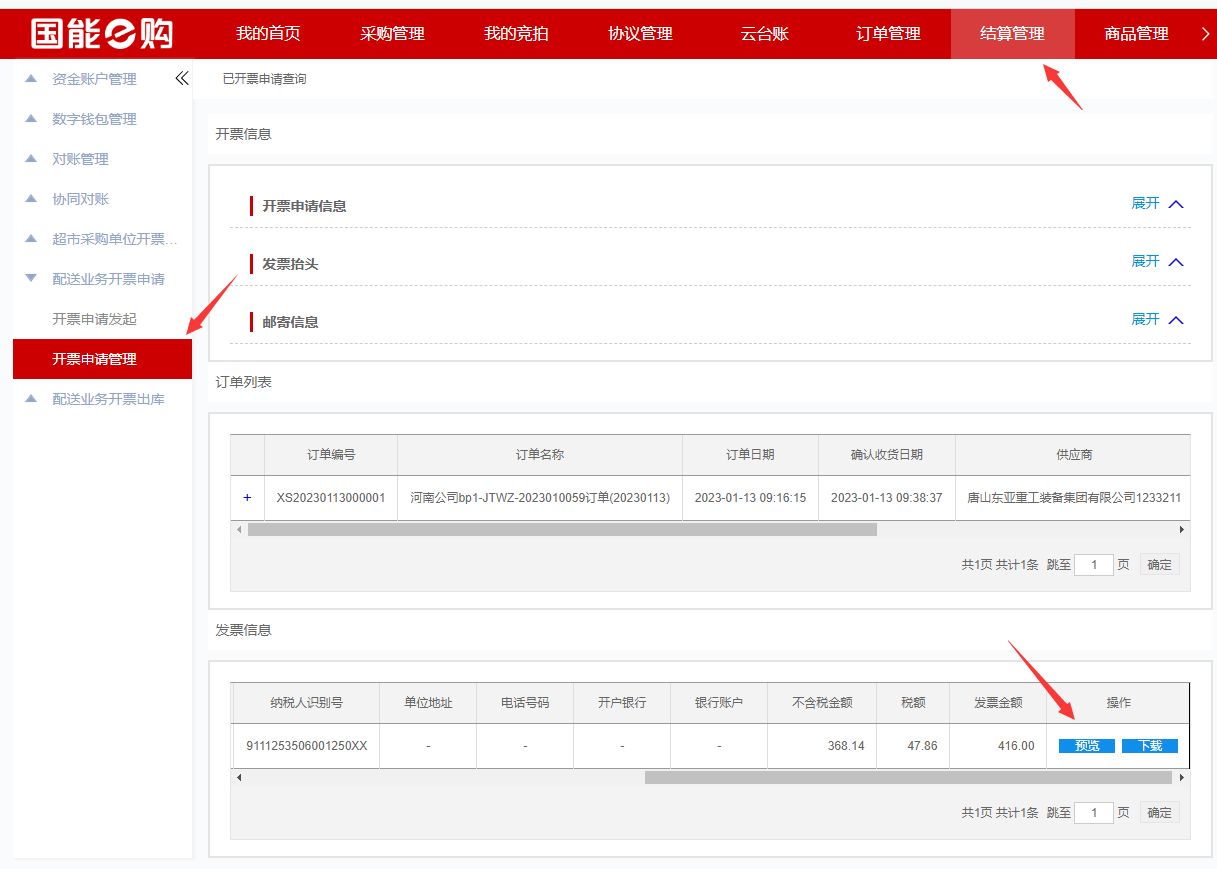Expand 配送业务开票出库 sidebar group

click(x=108, y=399)
